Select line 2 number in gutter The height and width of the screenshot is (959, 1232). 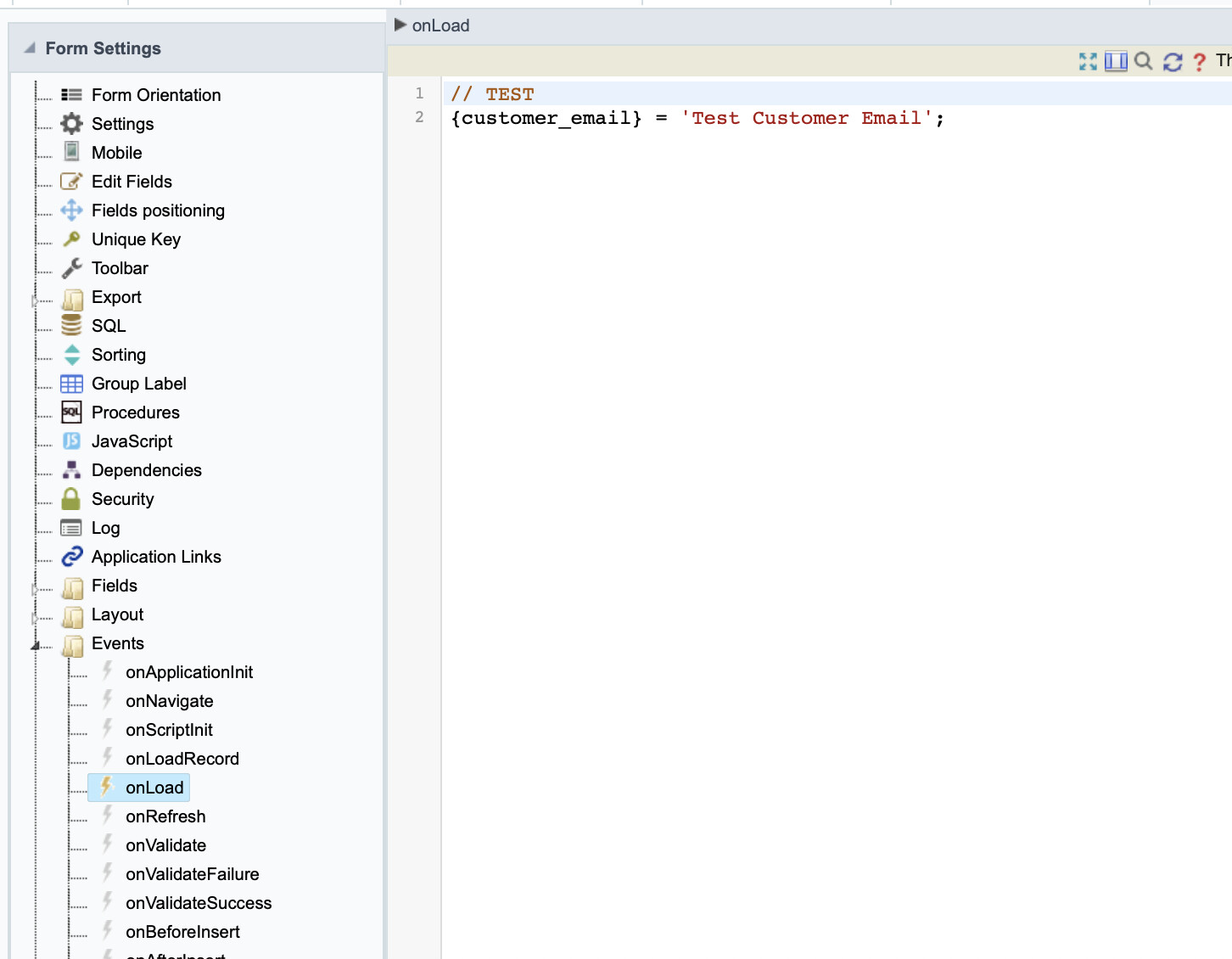pyautogui.click(x=419, y=117)
